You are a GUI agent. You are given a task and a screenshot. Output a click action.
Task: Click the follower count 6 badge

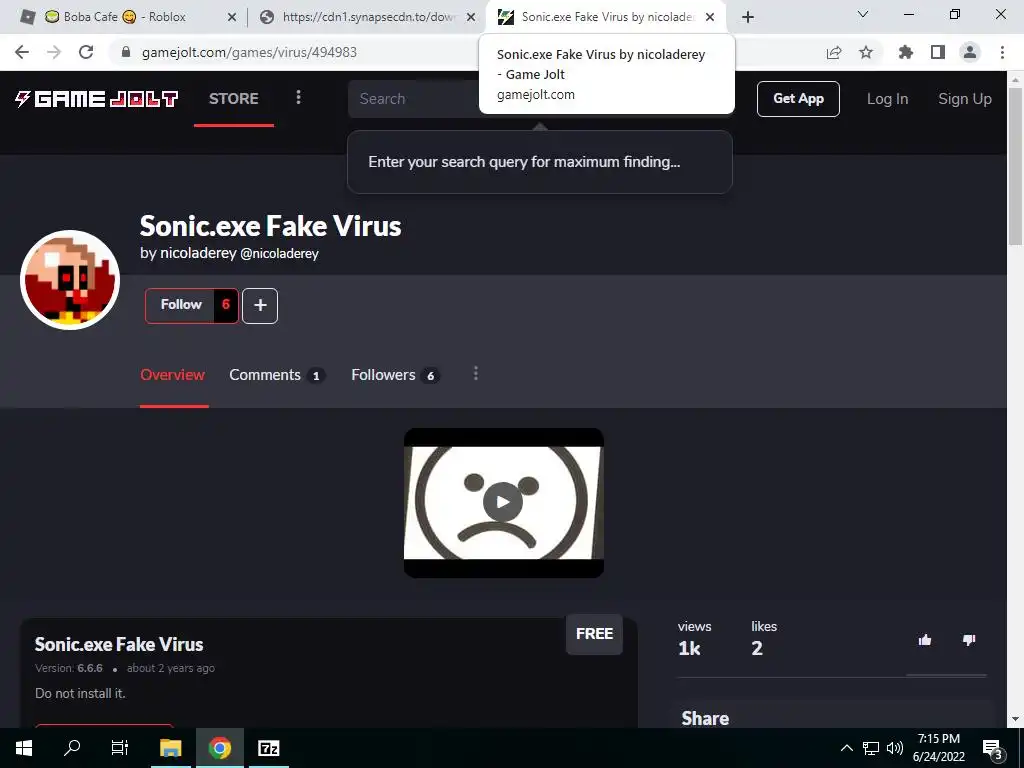[226, 305]
